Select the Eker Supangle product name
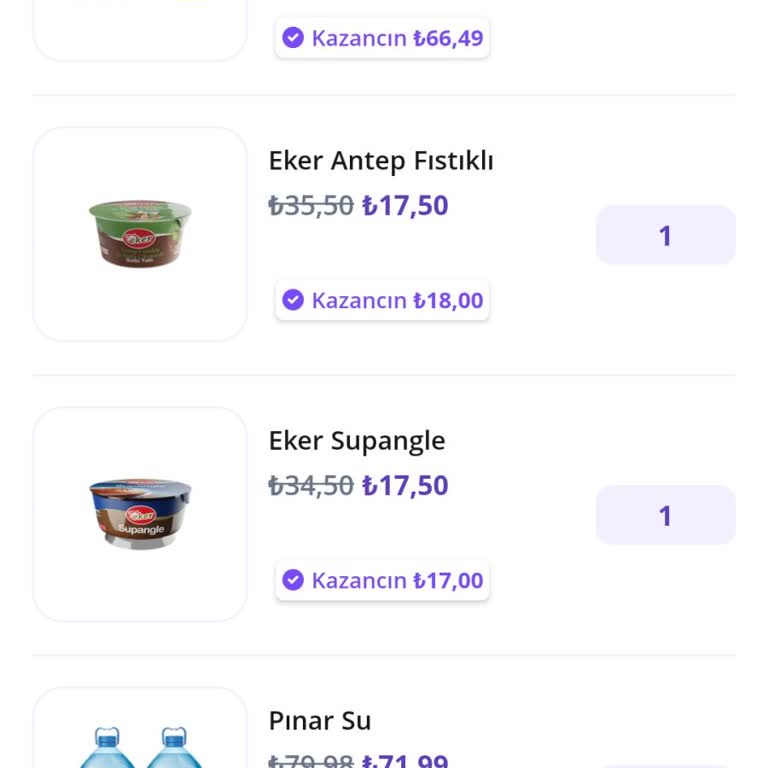This screenshot has height=768, width=768. [357, 441]
